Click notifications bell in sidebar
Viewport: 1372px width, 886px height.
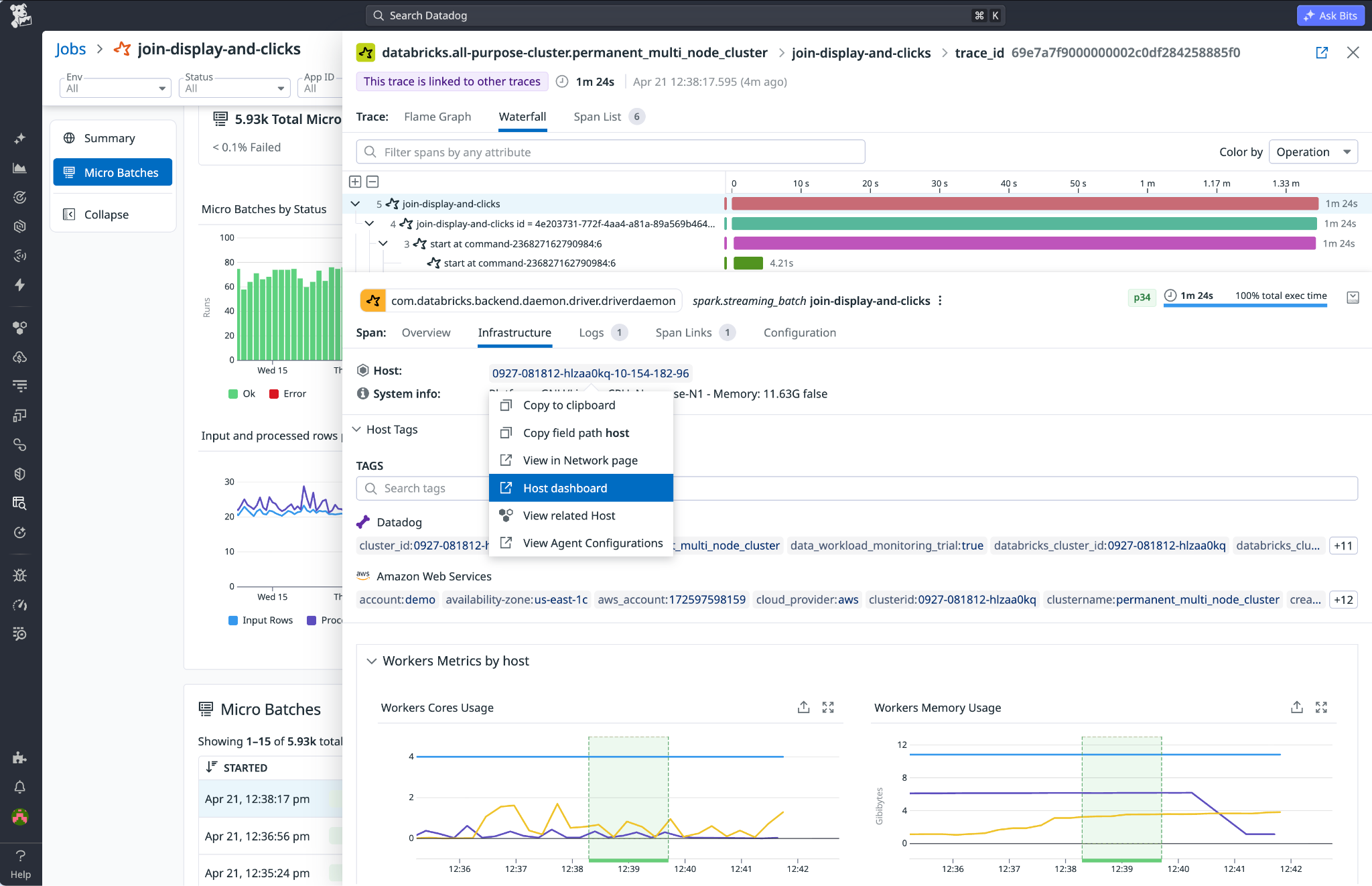point(20,787)
